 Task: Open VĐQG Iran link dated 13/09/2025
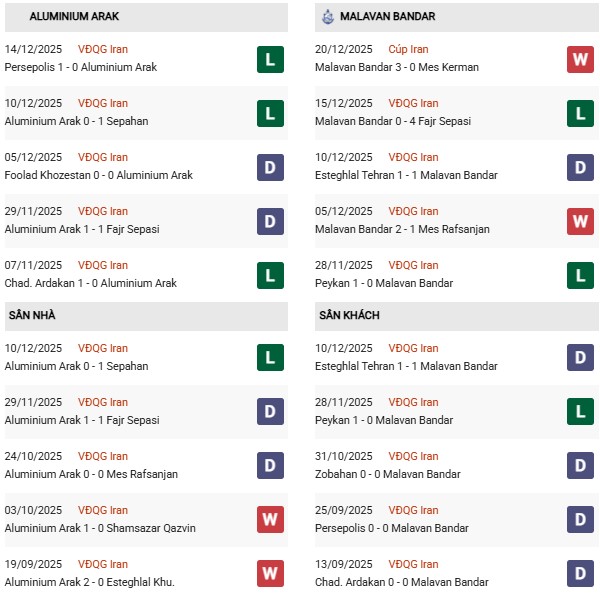tap(413, 564)
